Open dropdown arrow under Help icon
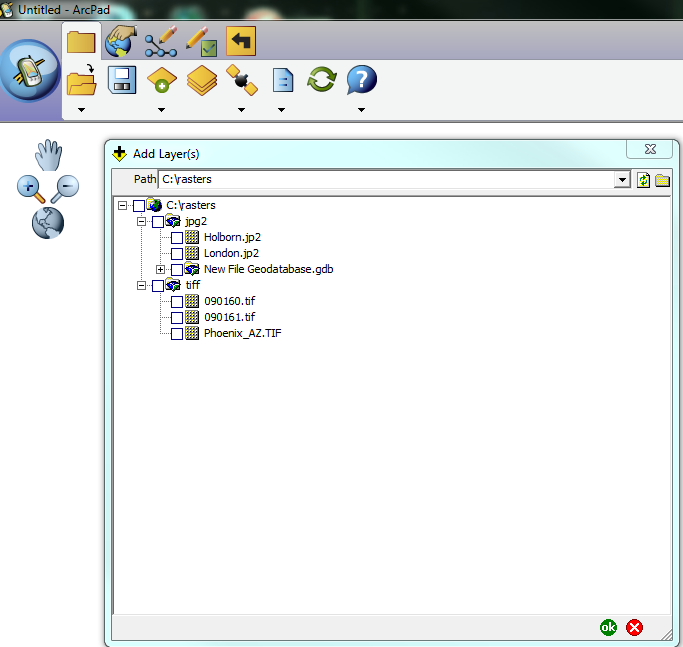683x647 pixels. tap(361, 110)
